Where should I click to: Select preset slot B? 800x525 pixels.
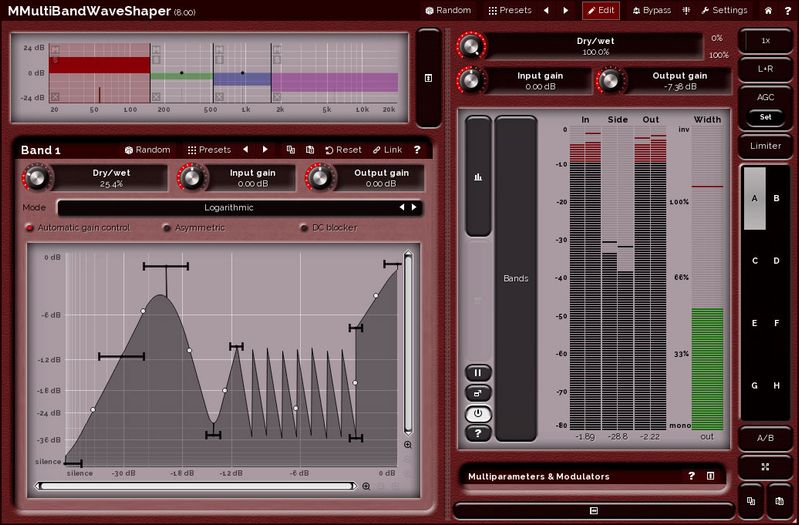tap(777, 198)
